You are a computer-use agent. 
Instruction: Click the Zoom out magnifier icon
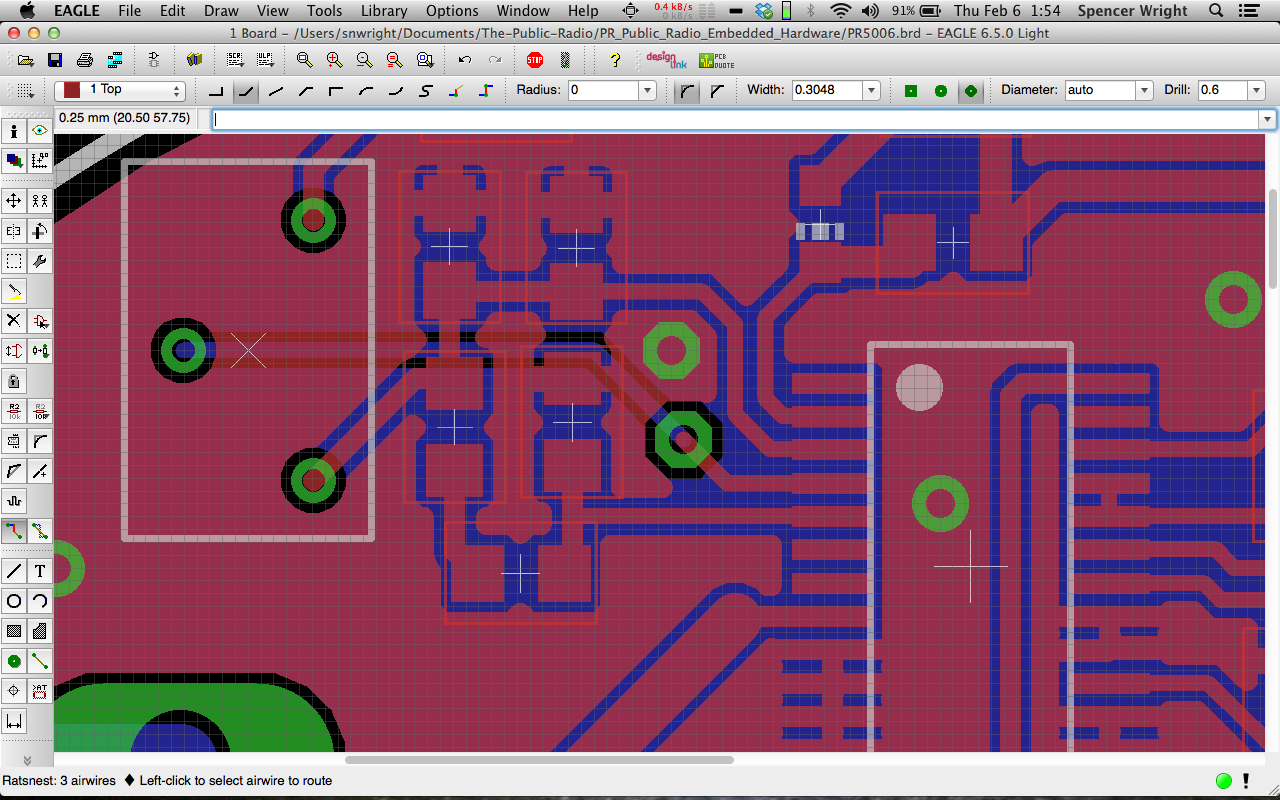[364, 60]
